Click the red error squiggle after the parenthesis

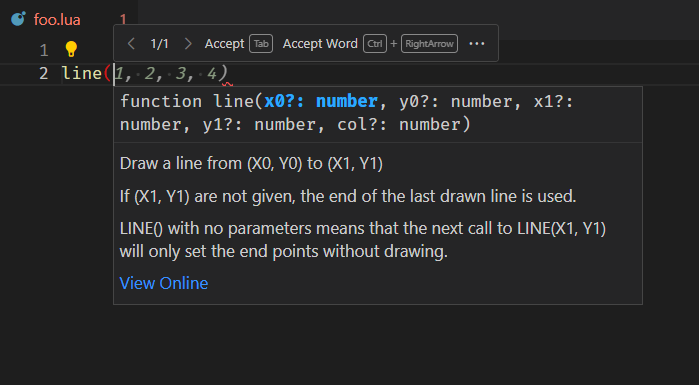(228, 84)
